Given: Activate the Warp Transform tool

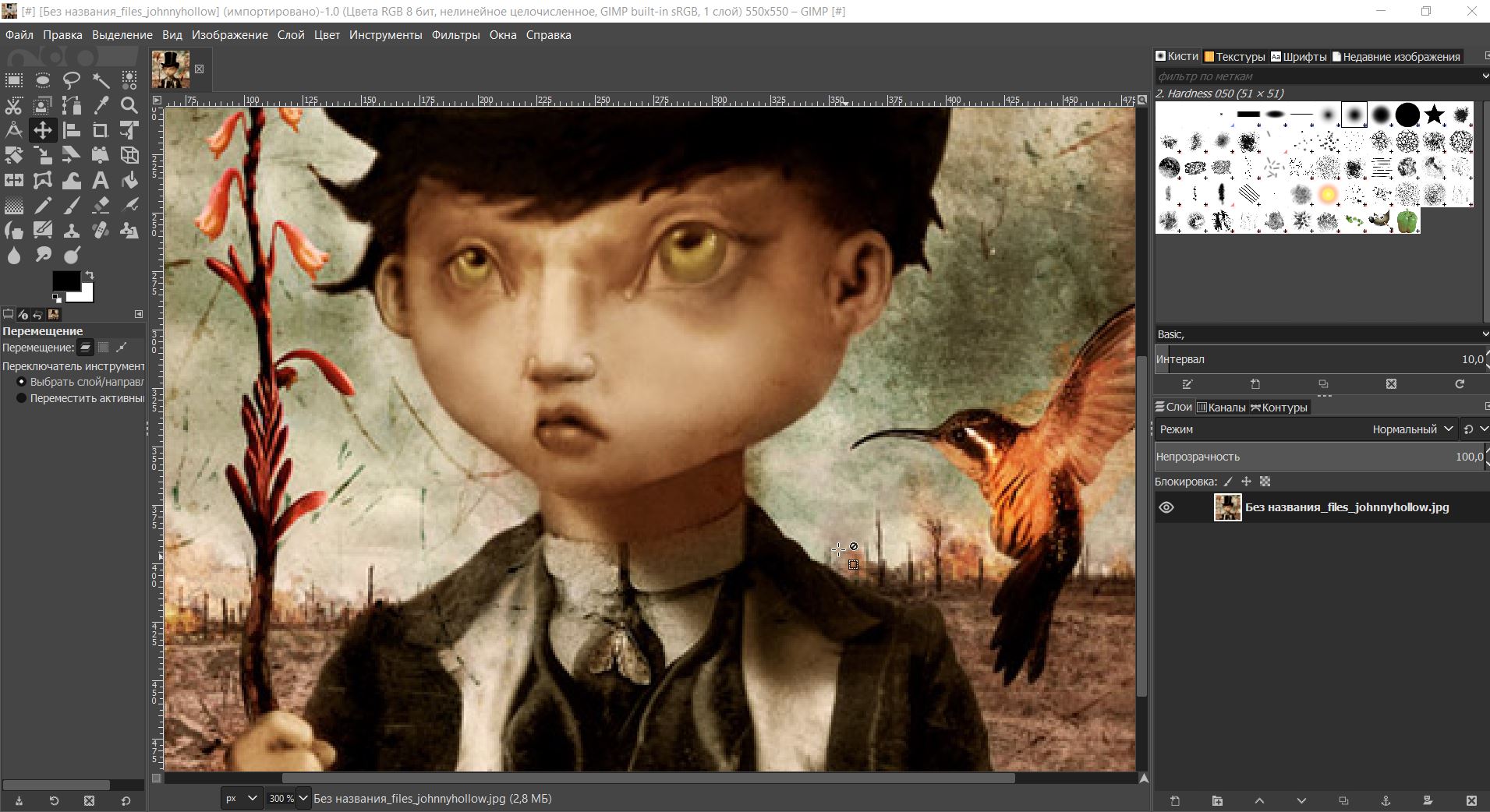Looking at the screenshot, I should (72, 180).
